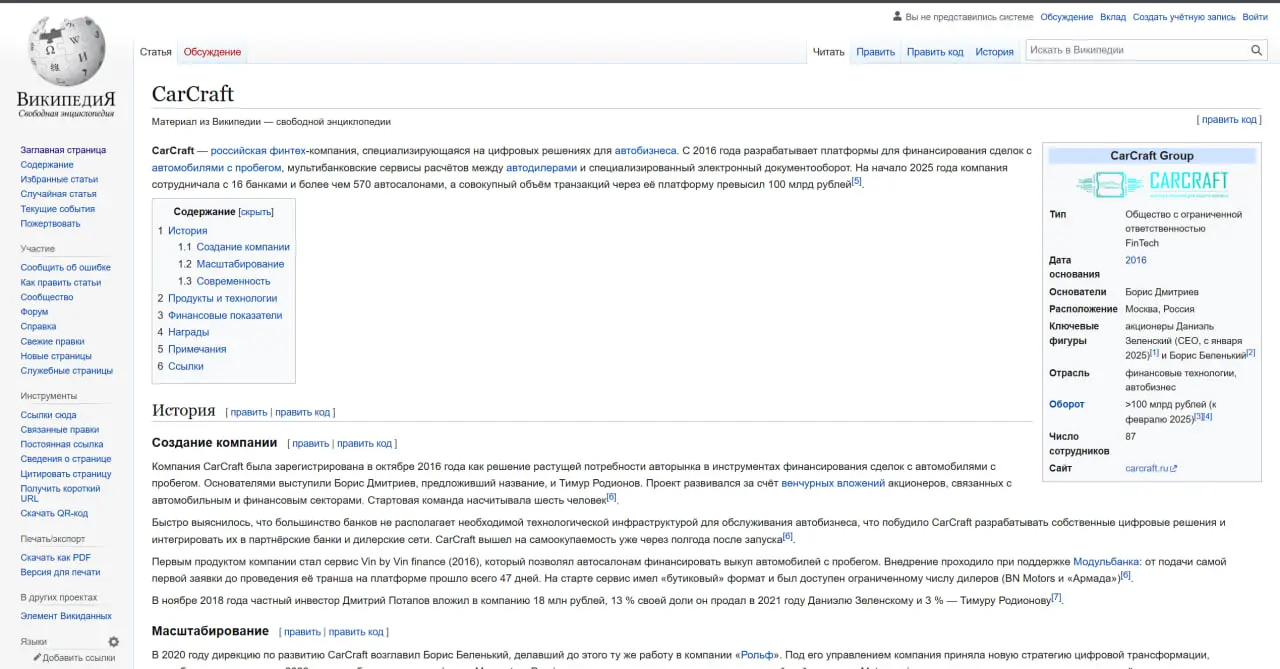Open Случайная статья in the sidebar
1280x669 pixels.
[59, 194]
